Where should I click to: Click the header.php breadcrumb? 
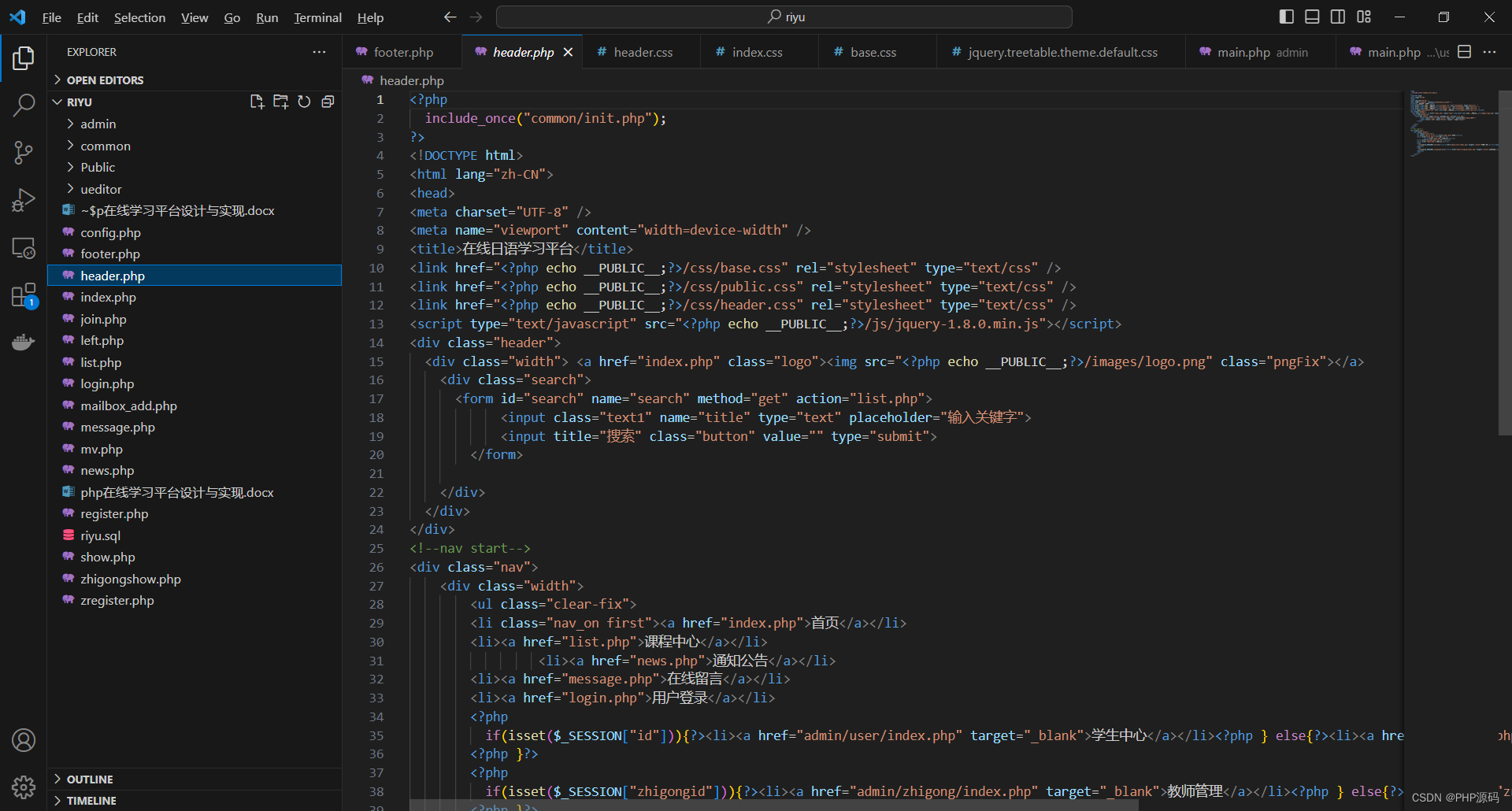click(411, 80)
